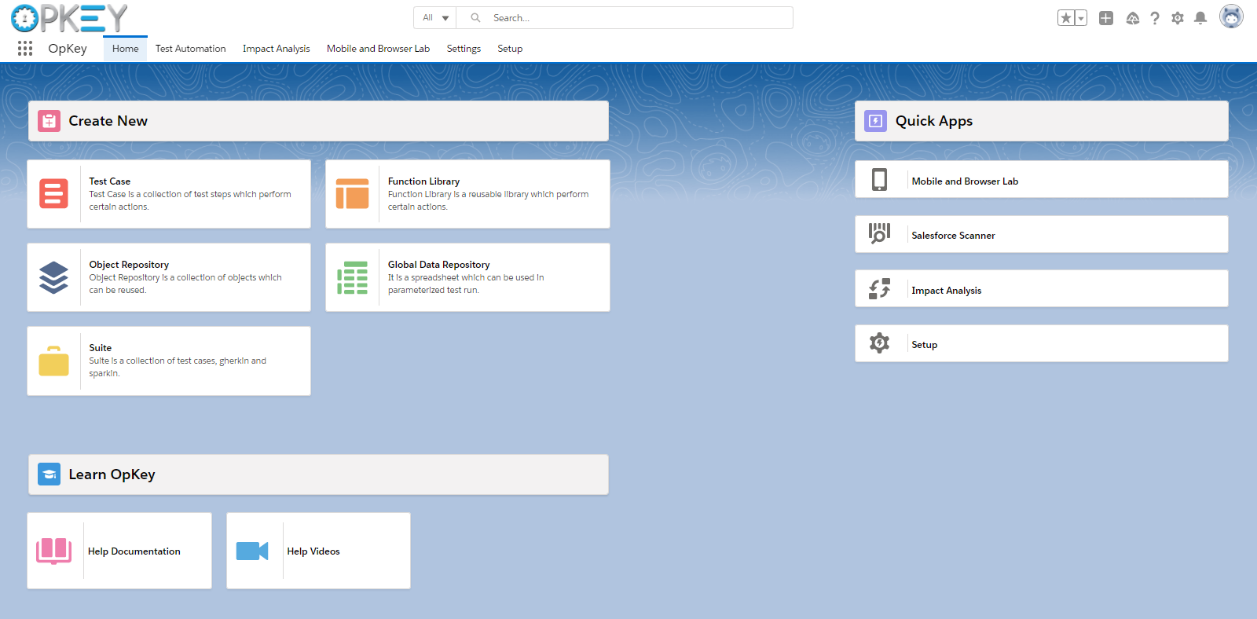Open the Setup gear icon in header

[x=1177, y=18]
